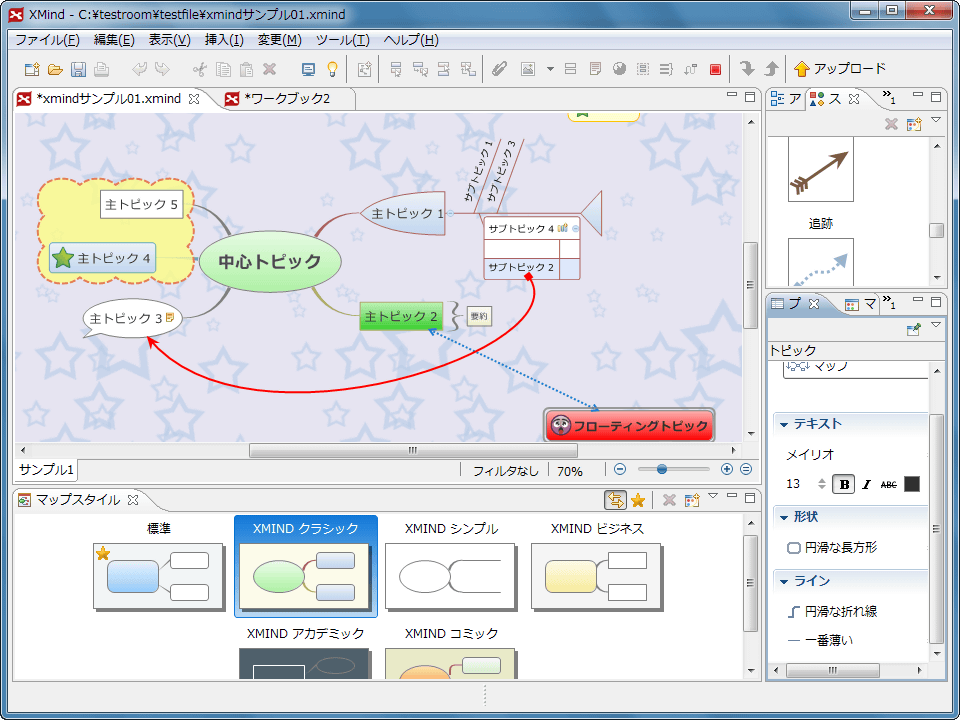Insert a picture with the image icon
Viewport: 960px width, 720px height.
[528, 69]
